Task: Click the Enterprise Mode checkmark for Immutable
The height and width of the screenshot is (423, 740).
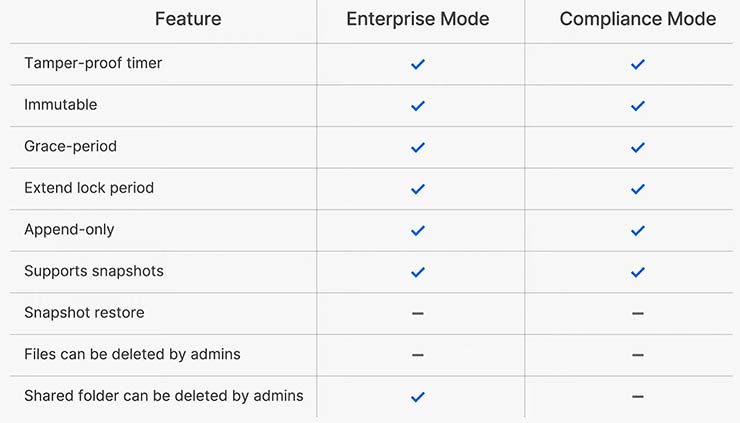Action: pos(418,105)
